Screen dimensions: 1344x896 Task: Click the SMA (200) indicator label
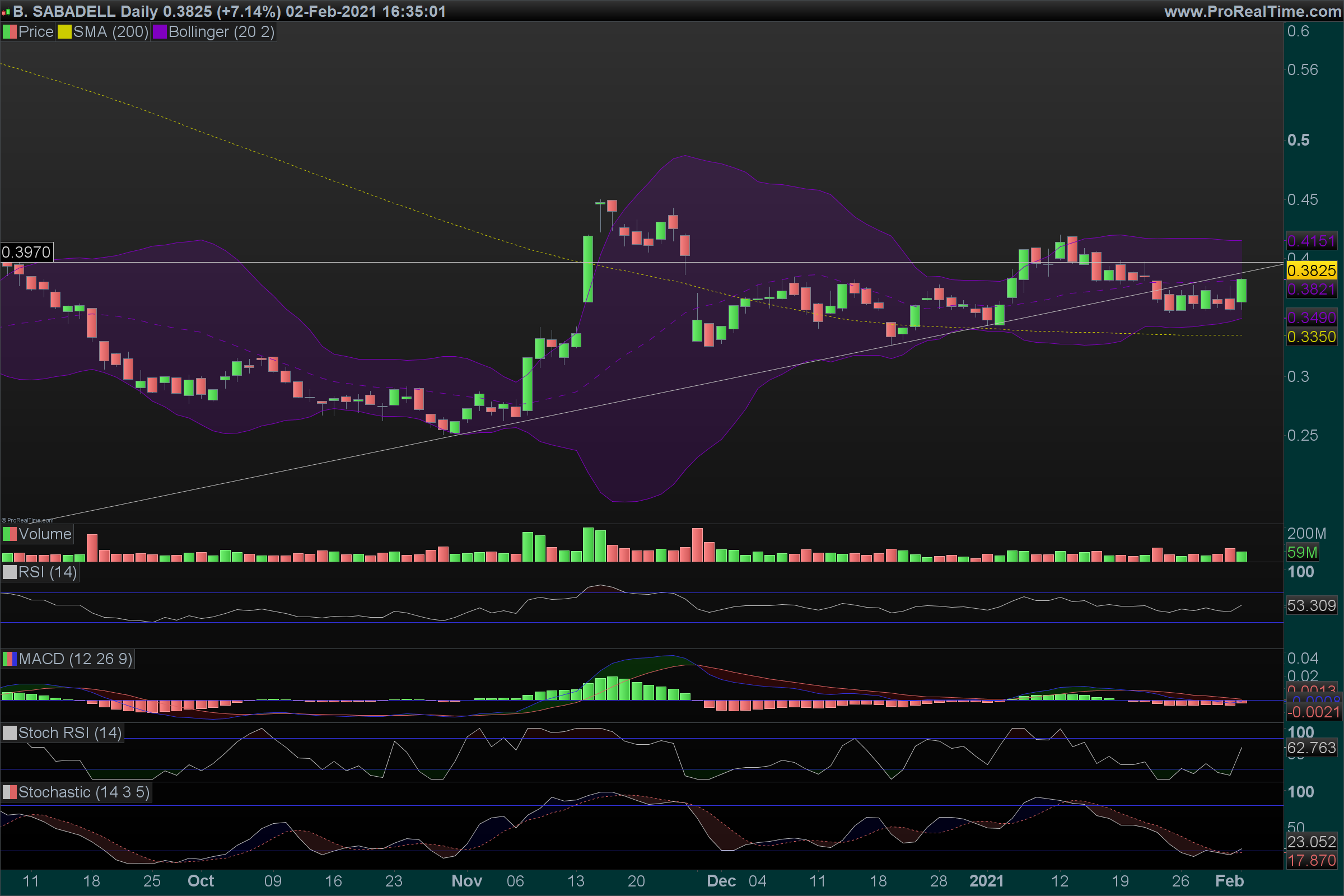coord(111,32)
